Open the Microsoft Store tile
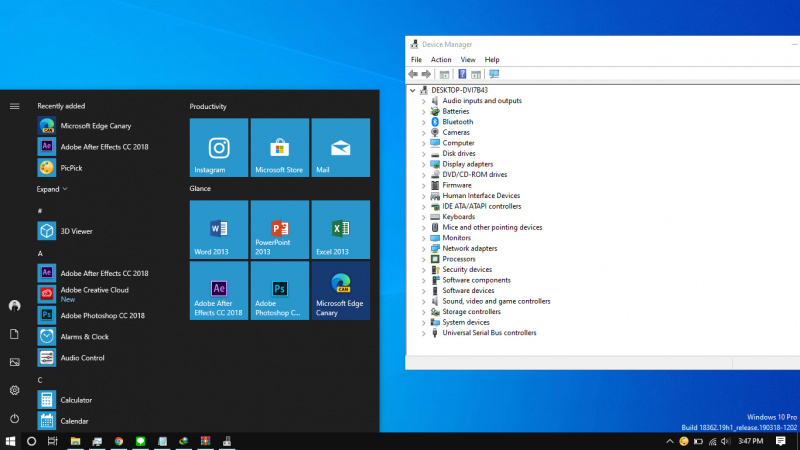Image resolution: width=800 pixels, height=450 pixels. coord(280,147)
